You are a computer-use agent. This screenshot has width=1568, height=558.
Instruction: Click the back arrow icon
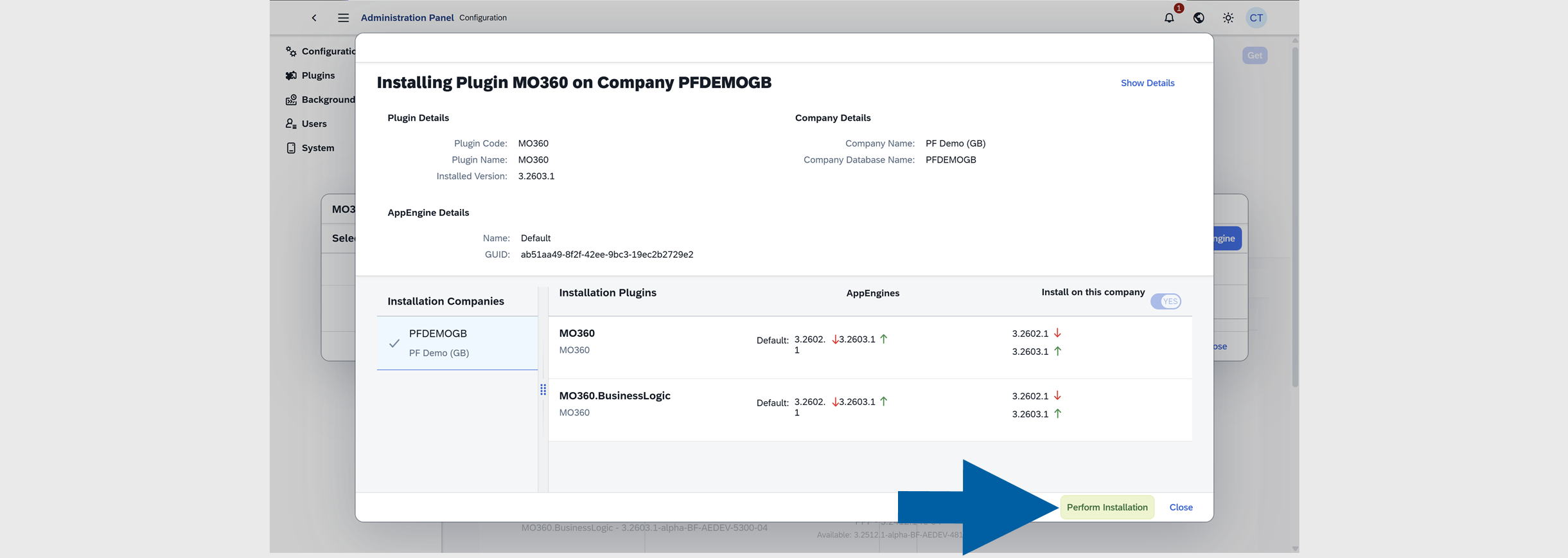click(x=314, y=18)
